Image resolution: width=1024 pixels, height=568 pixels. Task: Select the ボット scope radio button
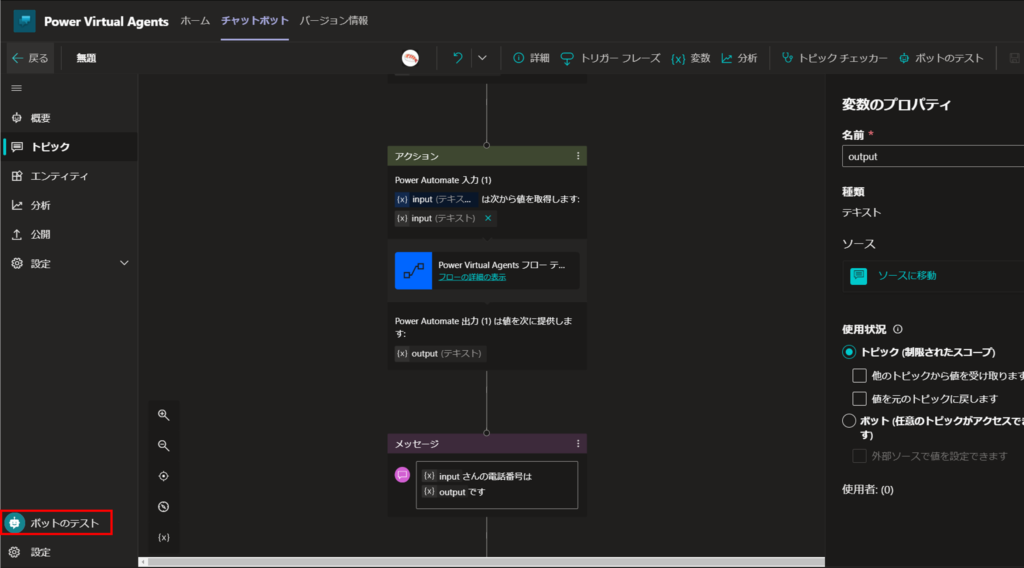[x=849, y=421]
